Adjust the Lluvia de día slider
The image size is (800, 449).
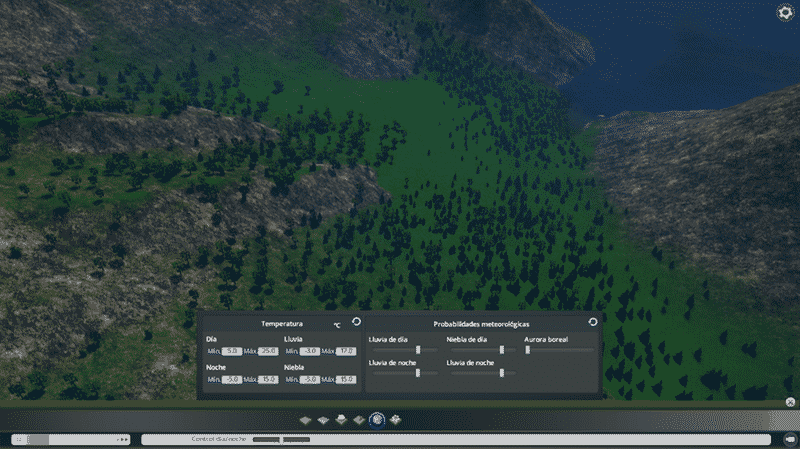coord(418,350)
